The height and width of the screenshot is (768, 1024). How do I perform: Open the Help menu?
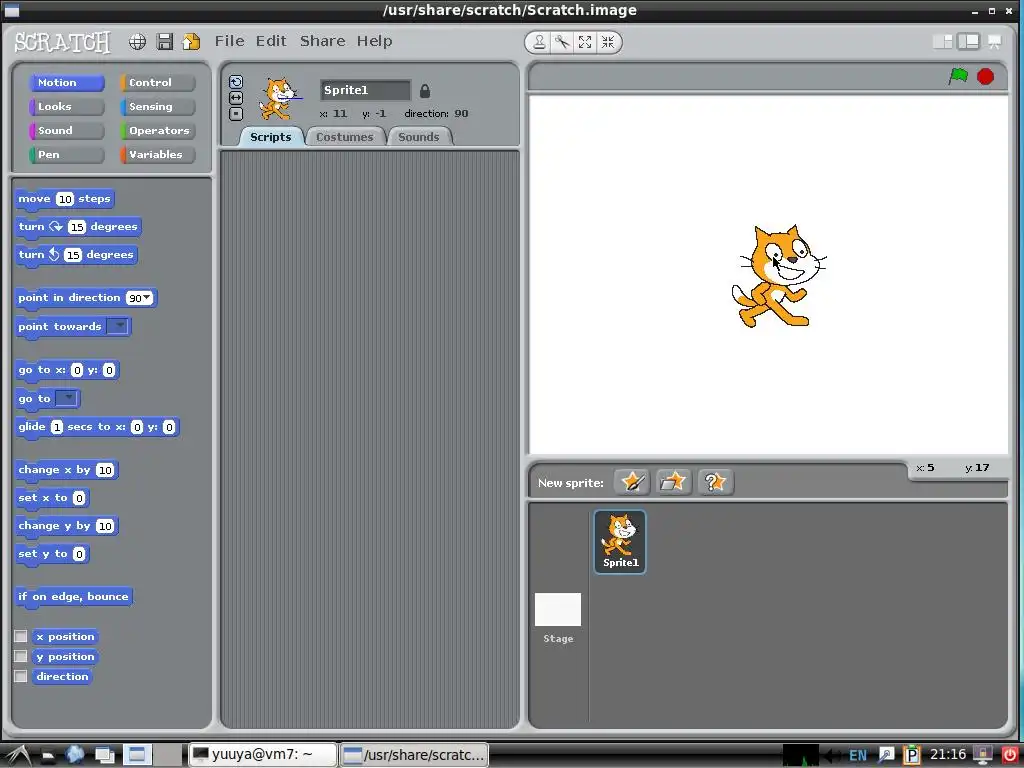coord(374,41)
